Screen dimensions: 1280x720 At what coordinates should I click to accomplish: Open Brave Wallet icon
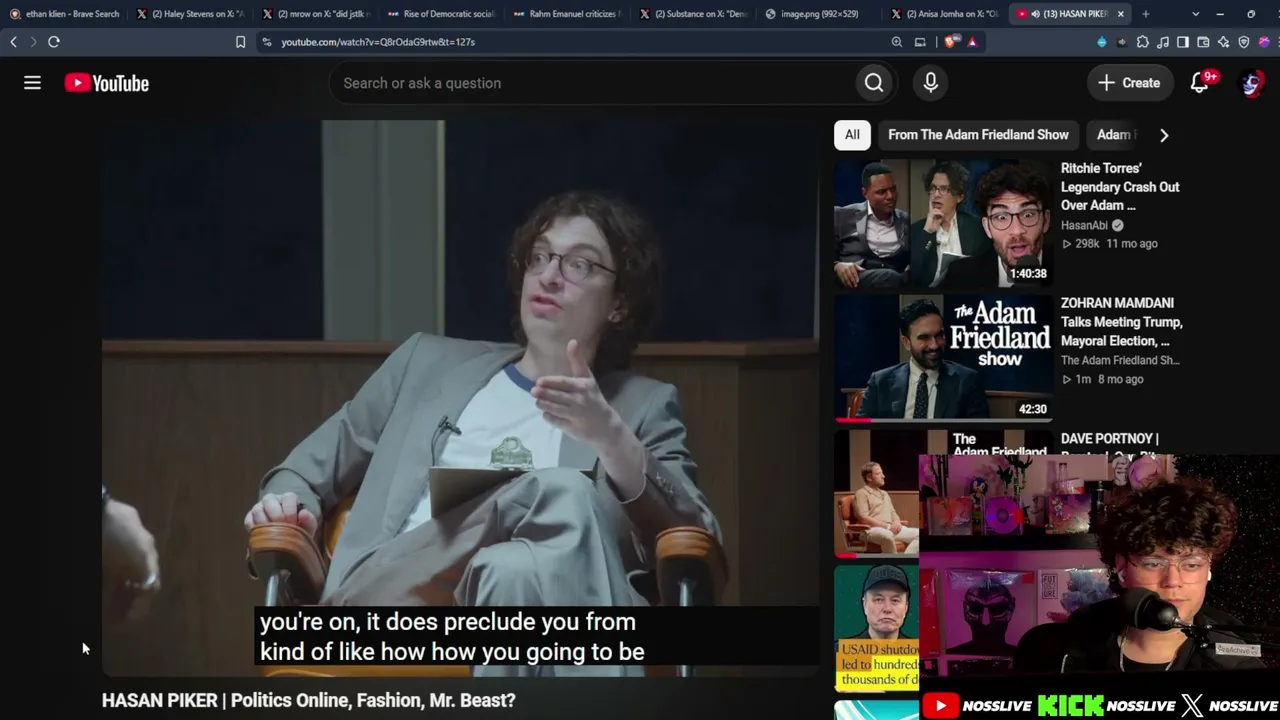point(1203,42)
